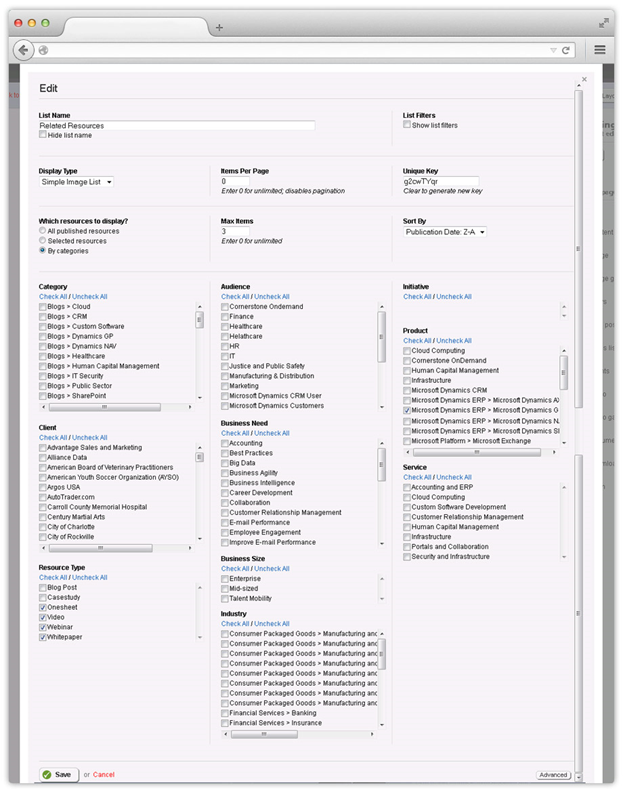Check the Accounting and ERP service checkbox
Viewport: 623px width, 792px height.
tap(407, 487)
